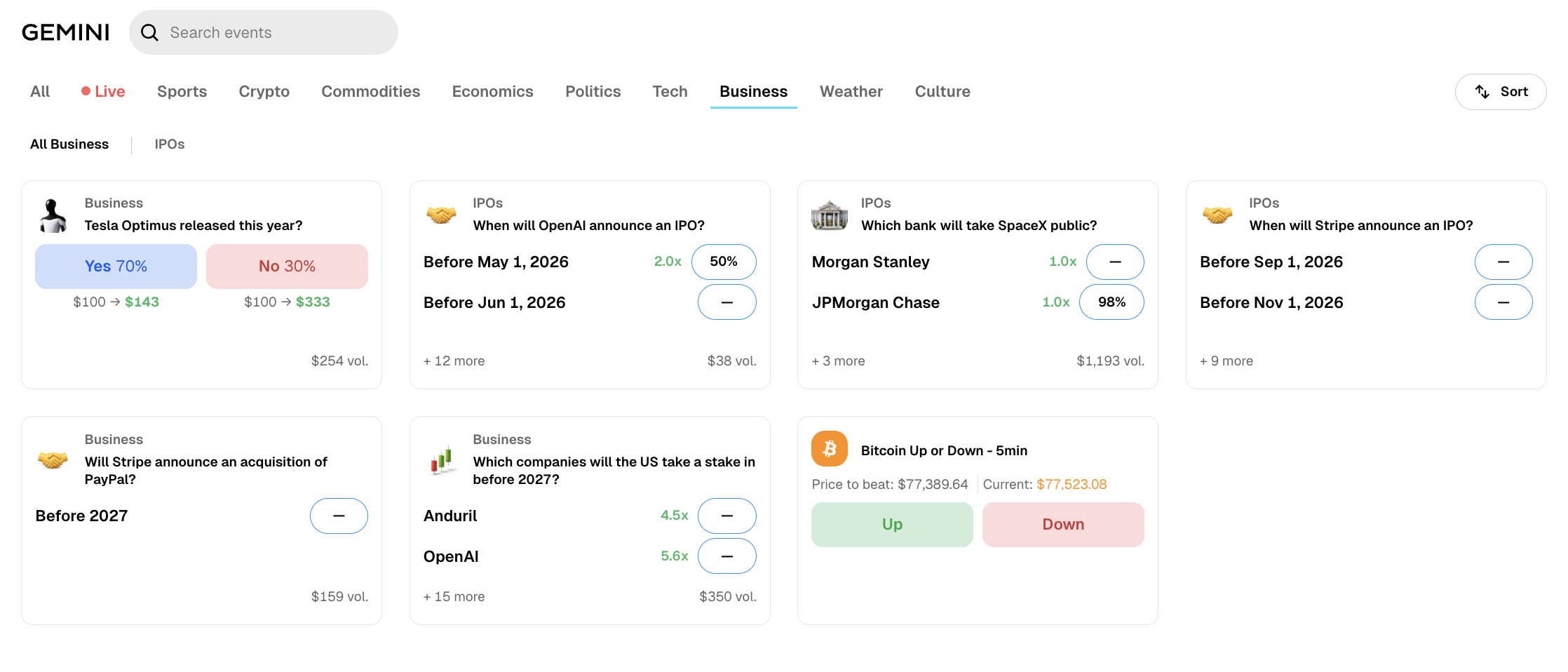
Task: Select the Business tab
Action: click(753, 91)
